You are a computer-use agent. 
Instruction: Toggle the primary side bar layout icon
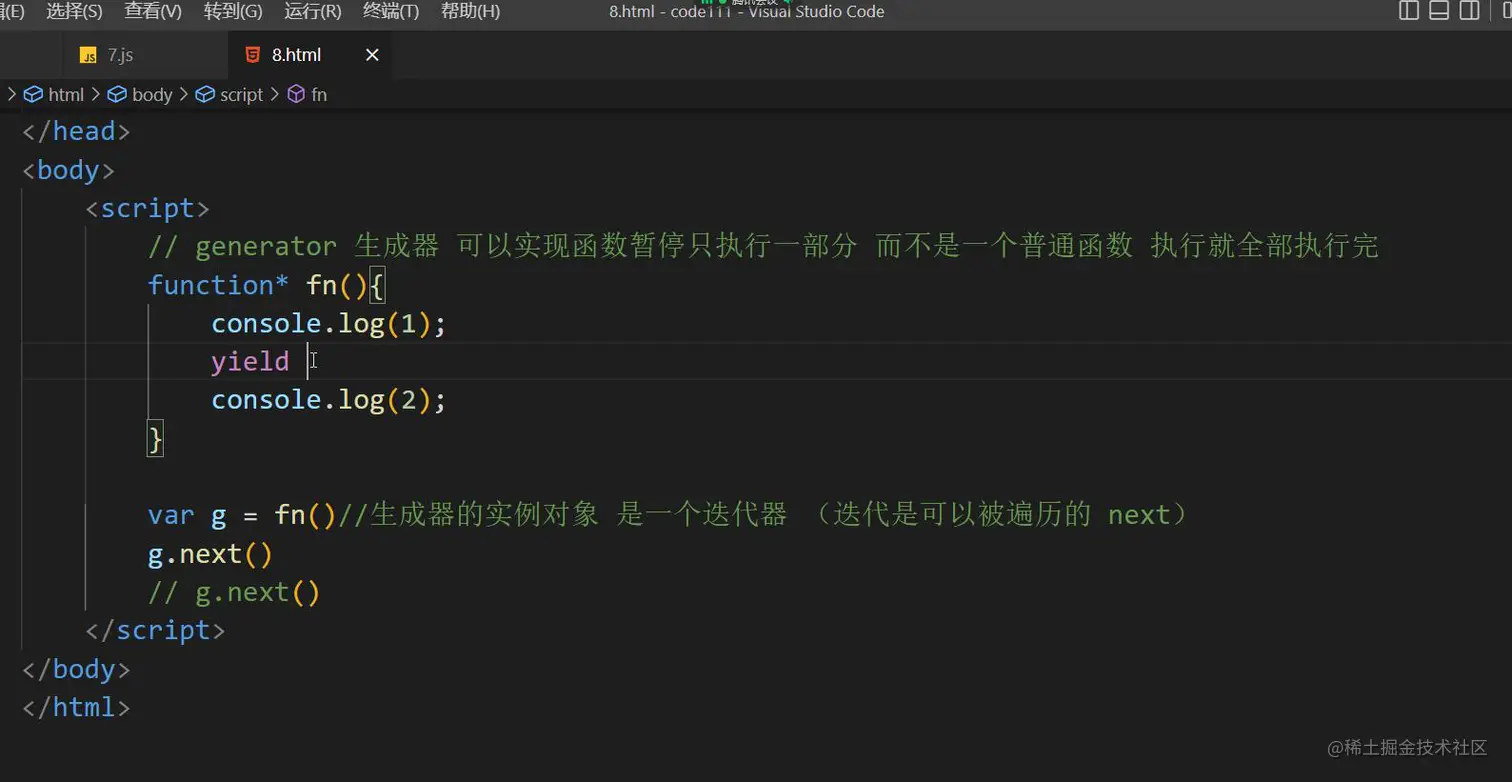1409,11
